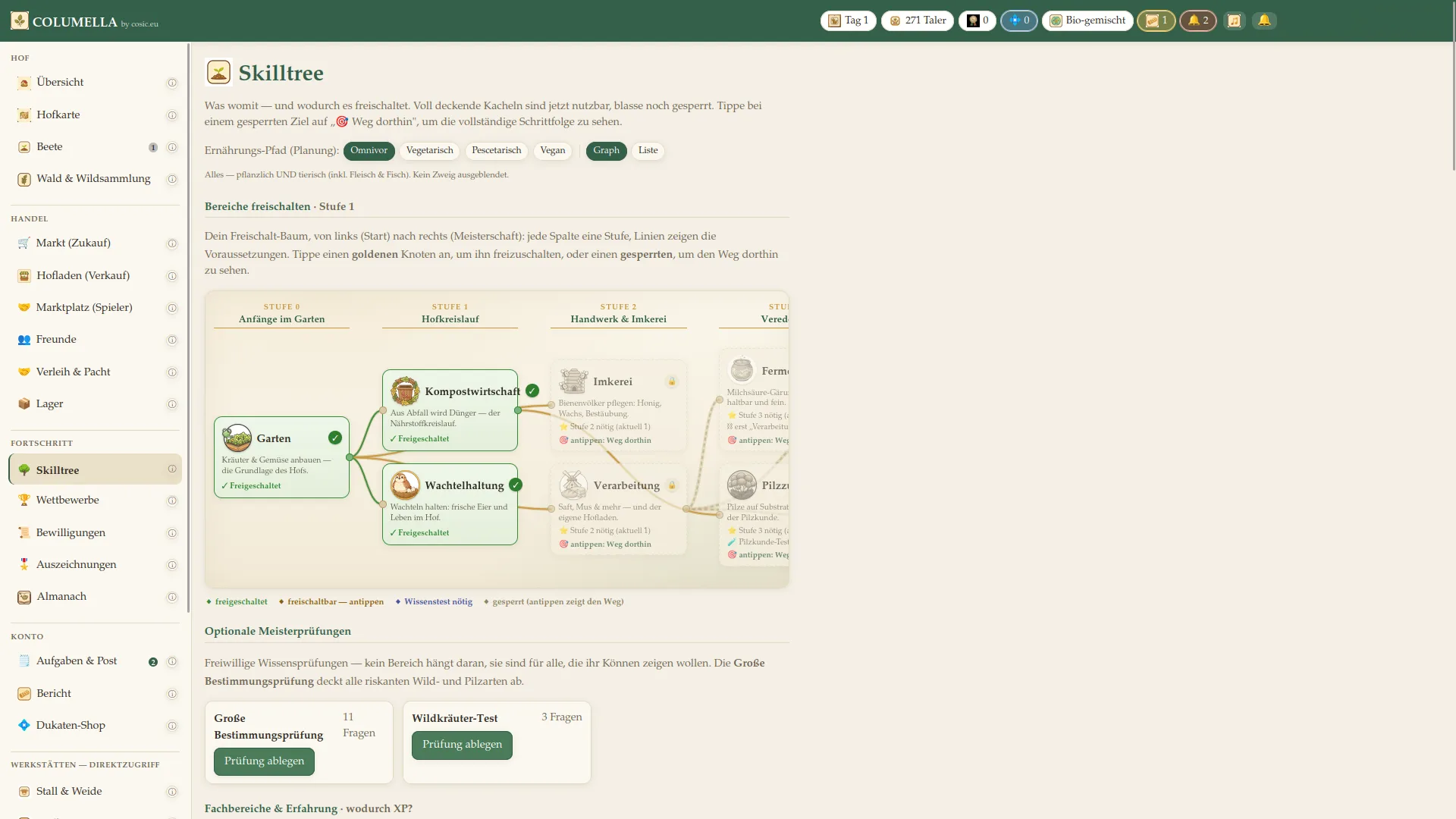This screenshot has width=1456, height=819.
Task: Click the Garten skill node
Action: coord(281,457)
